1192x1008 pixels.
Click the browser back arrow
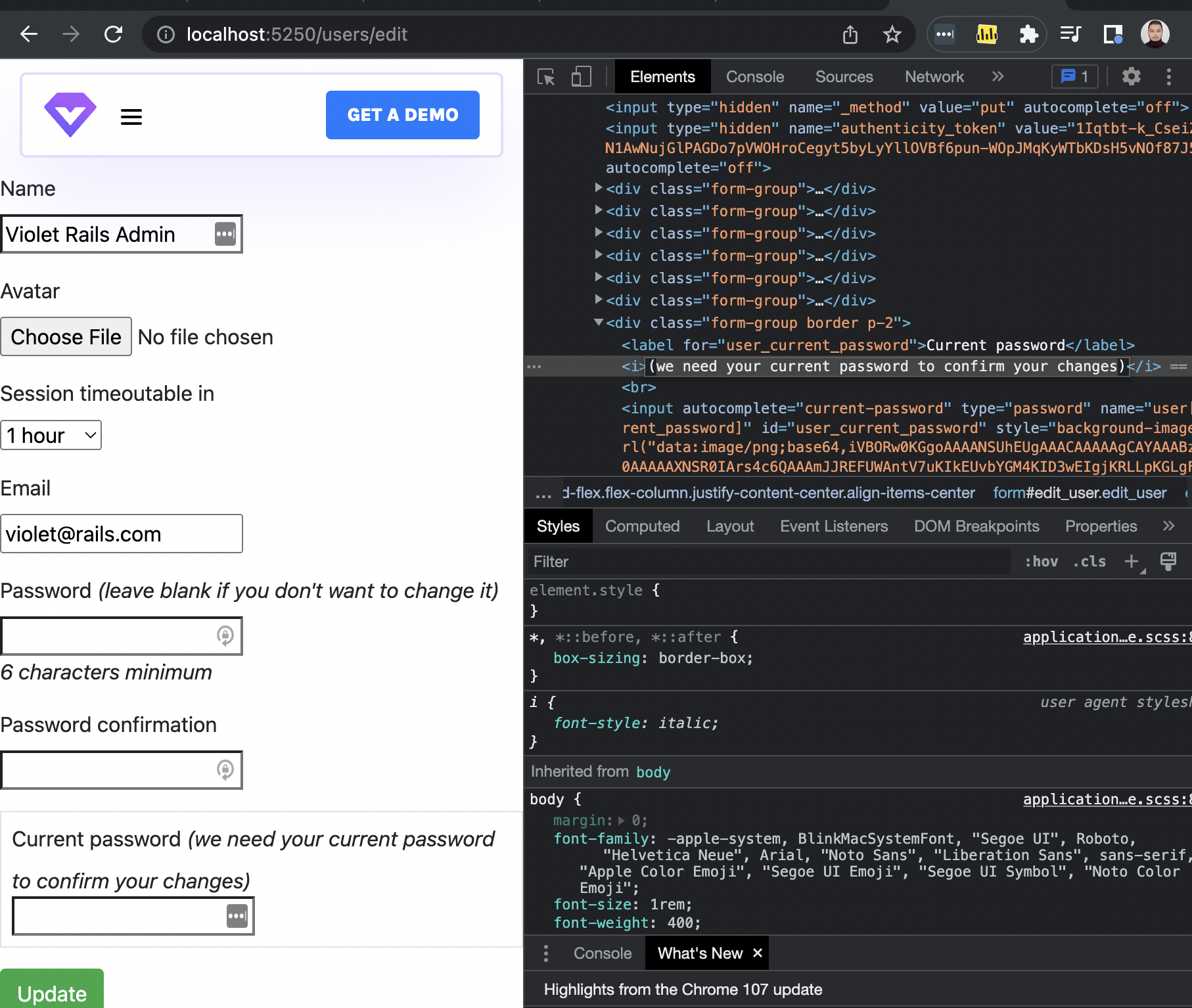pyautogui.click(x=29, y=34)
